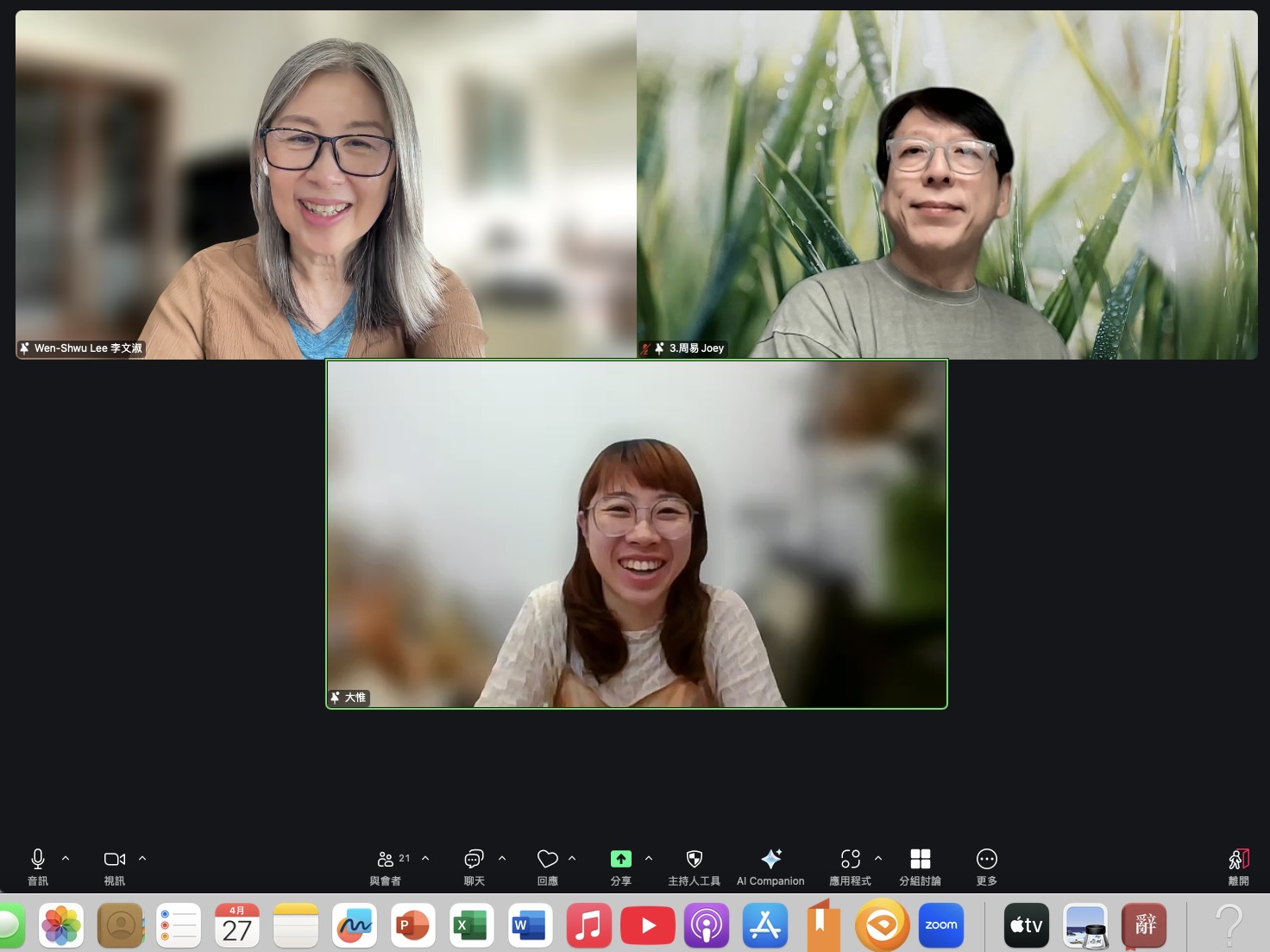Viewport: 1270px width, 952px height.
Task: Expand chat options chevron
Action: click(502, 858)
